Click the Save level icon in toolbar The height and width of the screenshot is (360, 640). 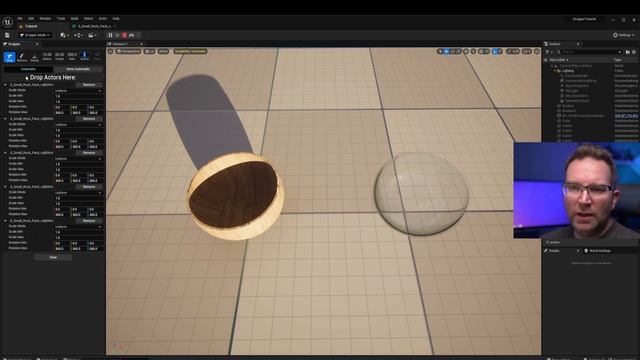click(x=7, y=36)
